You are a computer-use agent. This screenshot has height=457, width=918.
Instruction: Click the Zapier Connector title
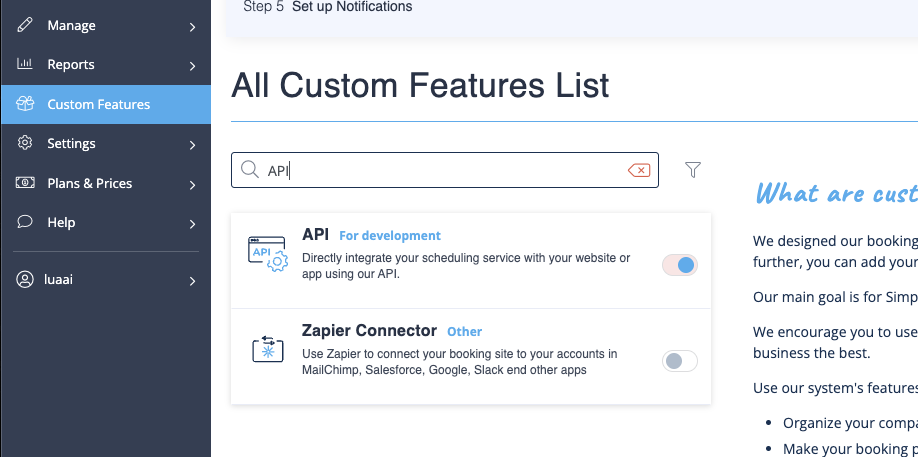(x=369, y=331)
